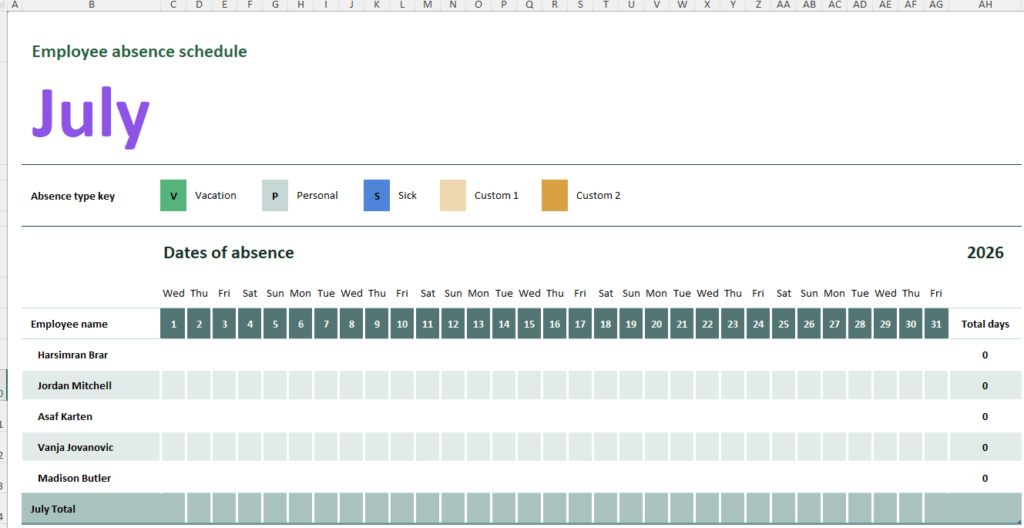Click the Custom 2 label text
1024x528 pixels.
point(598,195)
